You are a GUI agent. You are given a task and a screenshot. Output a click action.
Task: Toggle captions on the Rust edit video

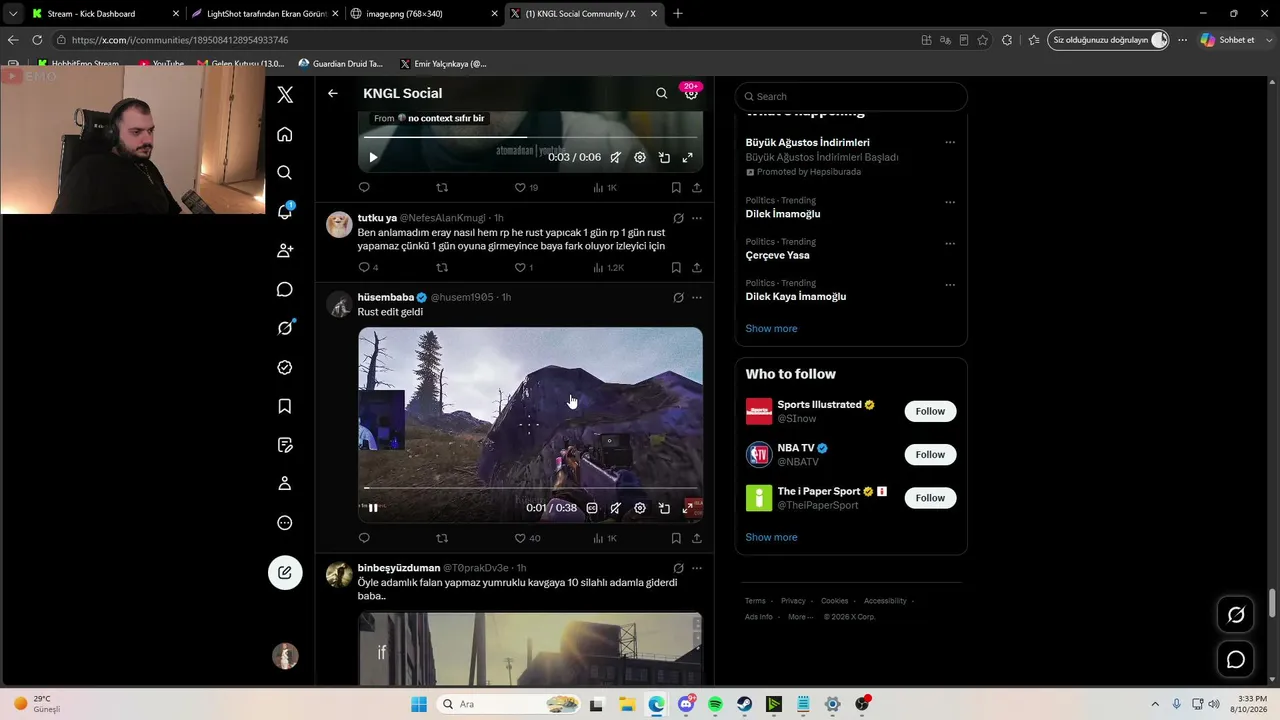592,508
